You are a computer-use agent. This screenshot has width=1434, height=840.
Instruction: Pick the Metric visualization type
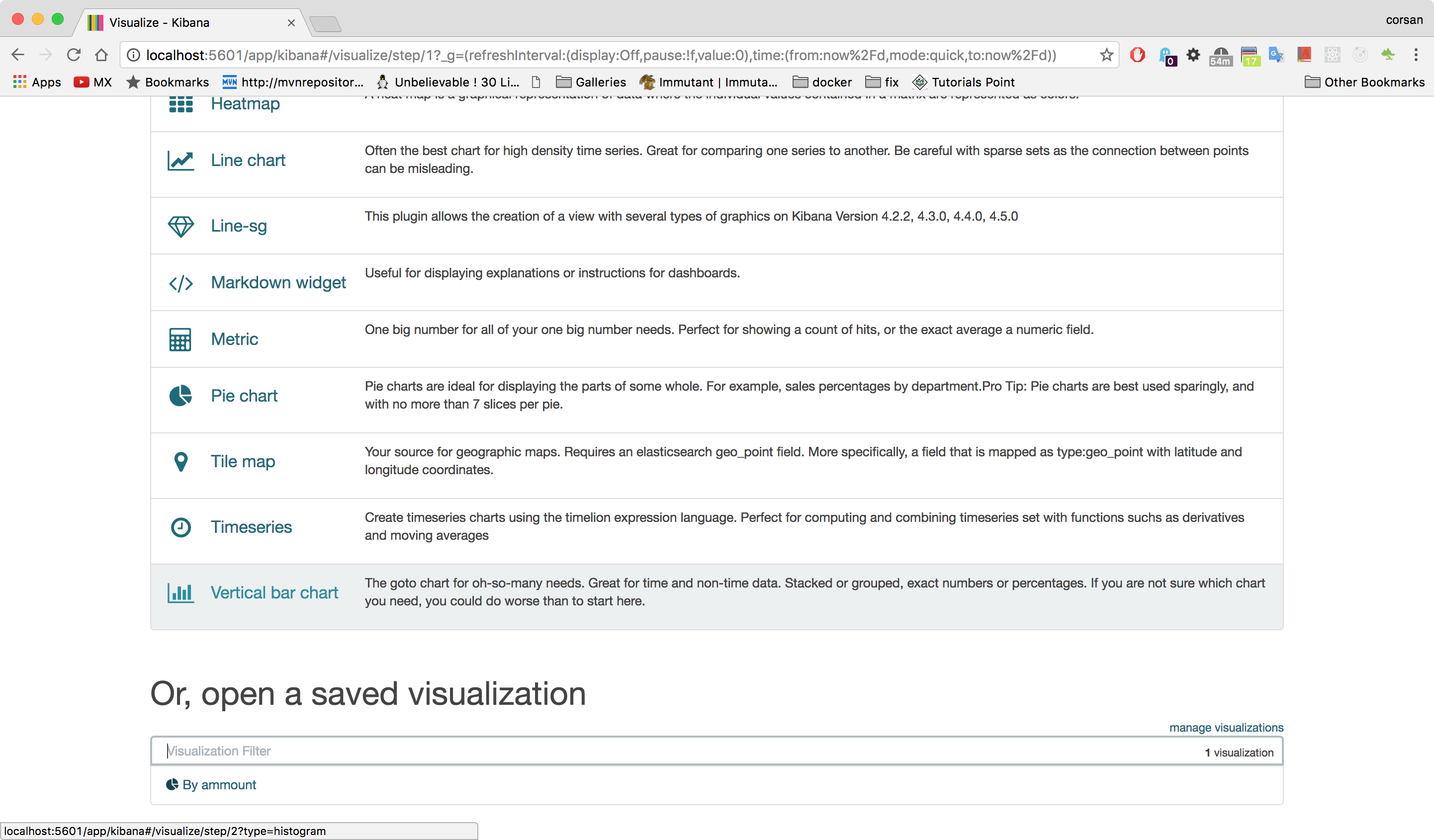pyautogui.click(x=235, y=339)
